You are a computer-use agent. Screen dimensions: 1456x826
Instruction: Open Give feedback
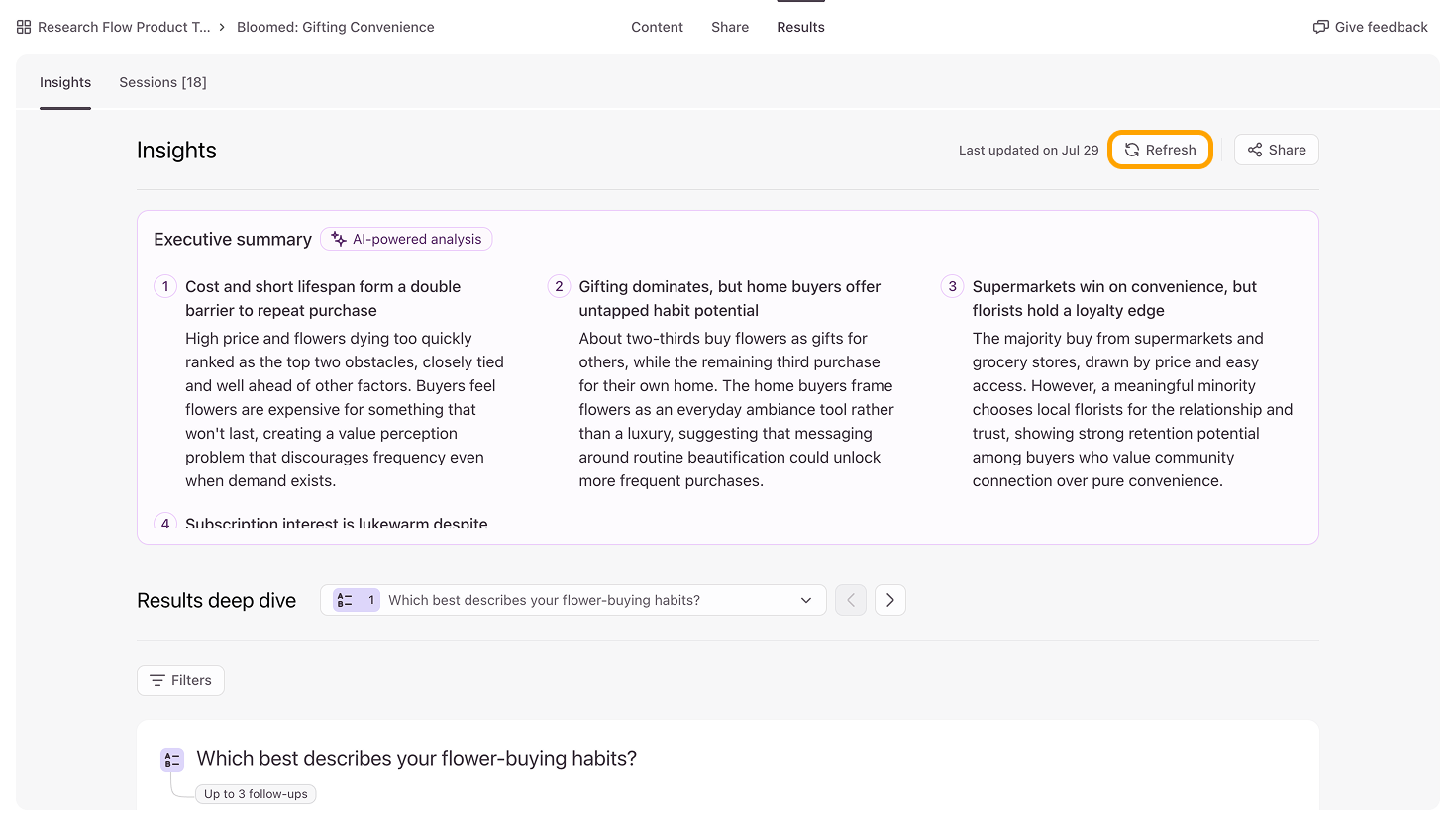pyautogui.click(x=1371, y=27)
